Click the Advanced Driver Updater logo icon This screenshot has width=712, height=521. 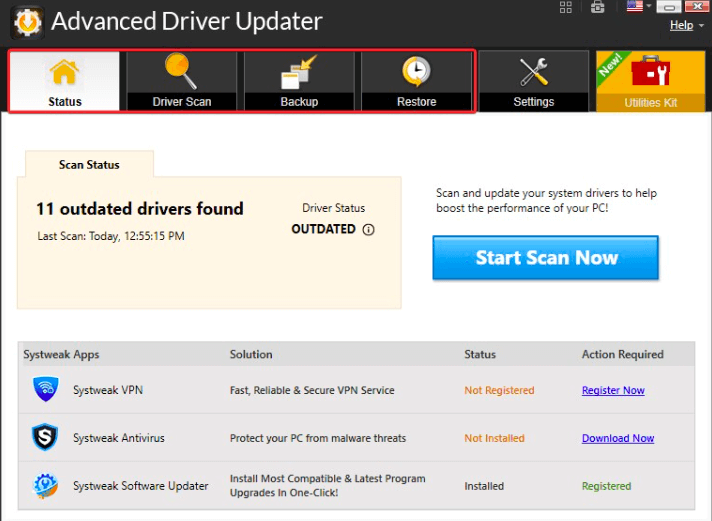click(x=27, y=22)
